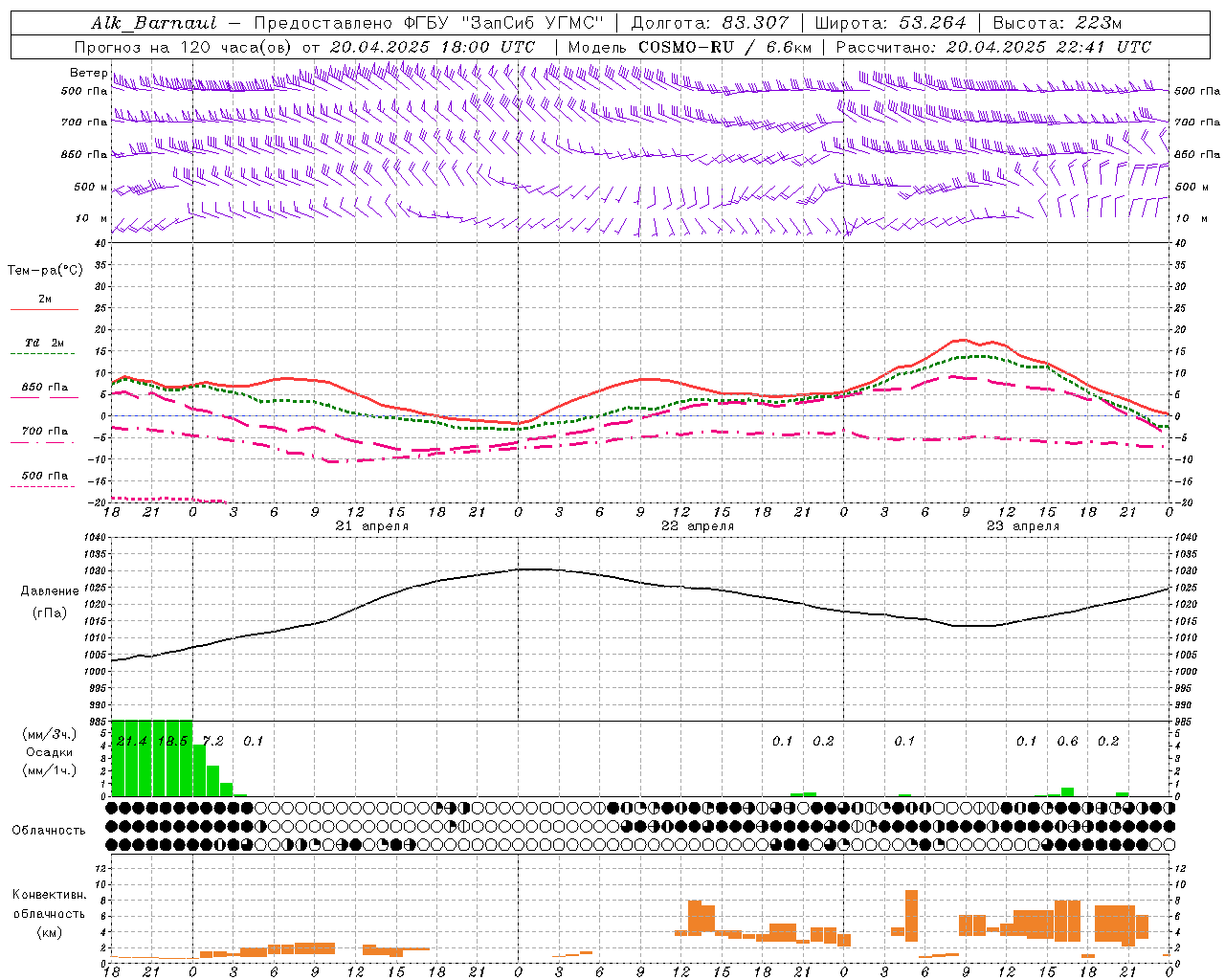Click the Ветер section label
Image resolution: width=1225 pixels, height=980 pixels.
[88, 73]
